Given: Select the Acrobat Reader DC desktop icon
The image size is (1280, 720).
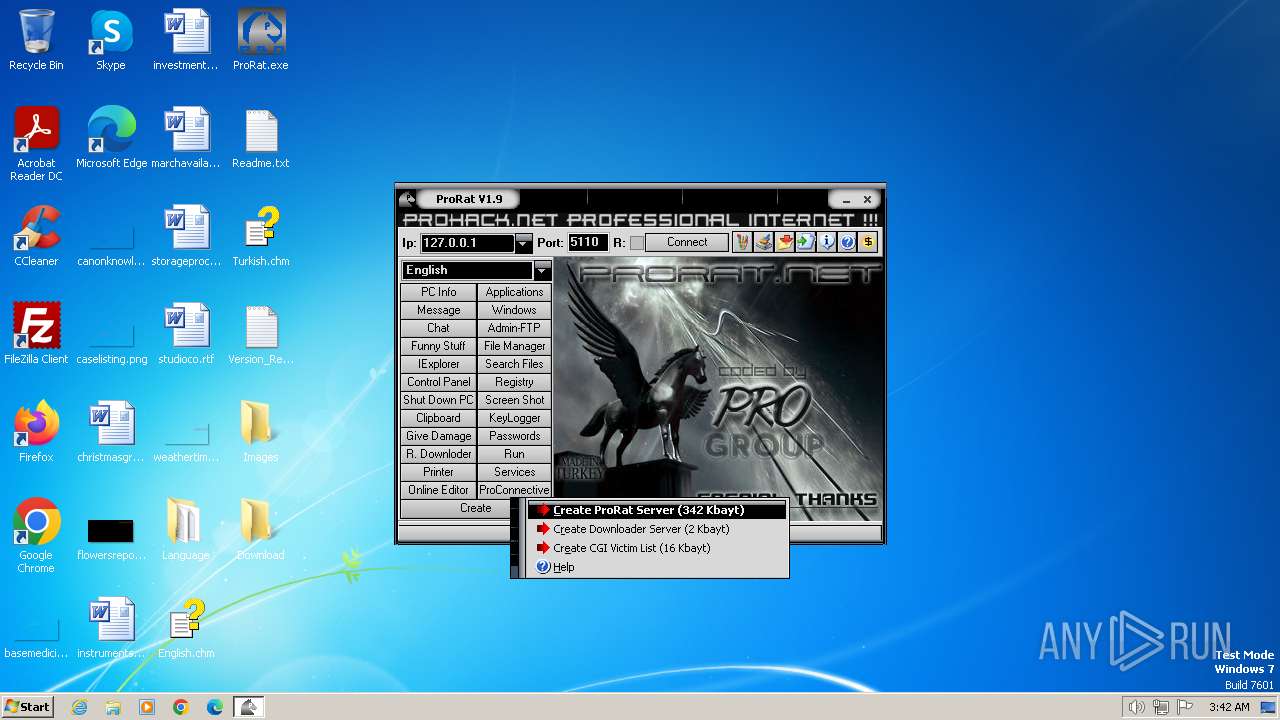Looking at the screenshot, I should pos(36,145).
